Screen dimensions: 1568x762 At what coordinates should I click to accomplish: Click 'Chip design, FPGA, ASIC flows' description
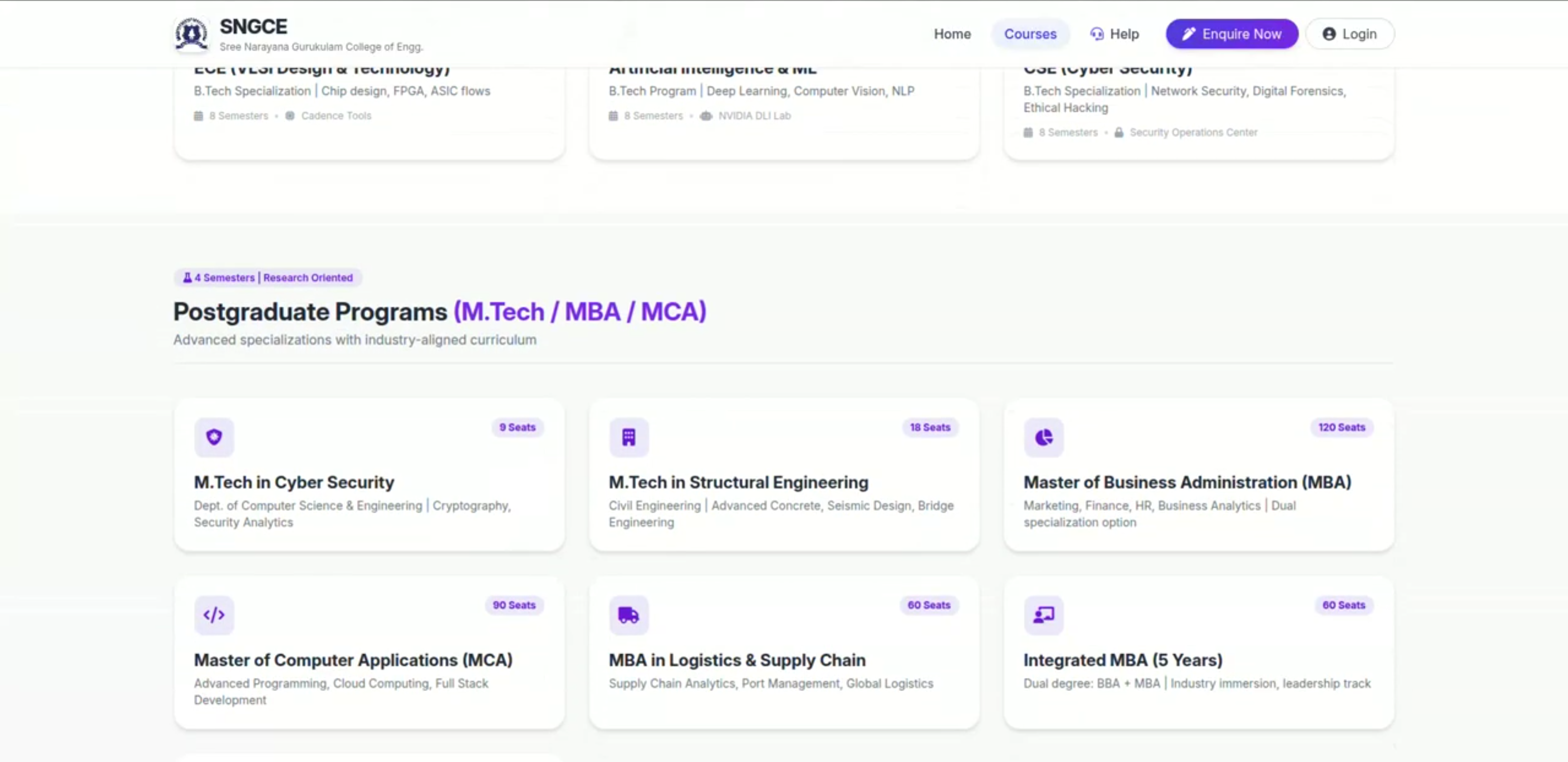pos(405,91)
